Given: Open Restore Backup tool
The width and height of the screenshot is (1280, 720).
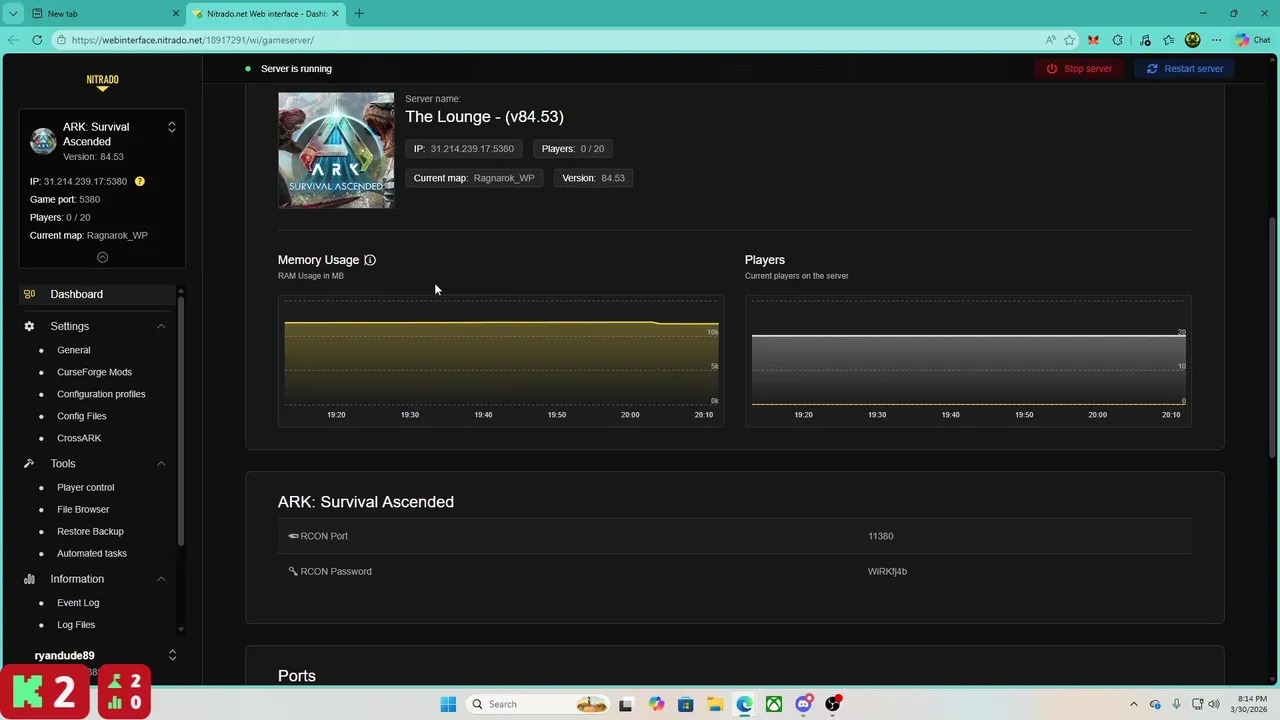Looking at the screenshot, I should click(x=90, y=531).
